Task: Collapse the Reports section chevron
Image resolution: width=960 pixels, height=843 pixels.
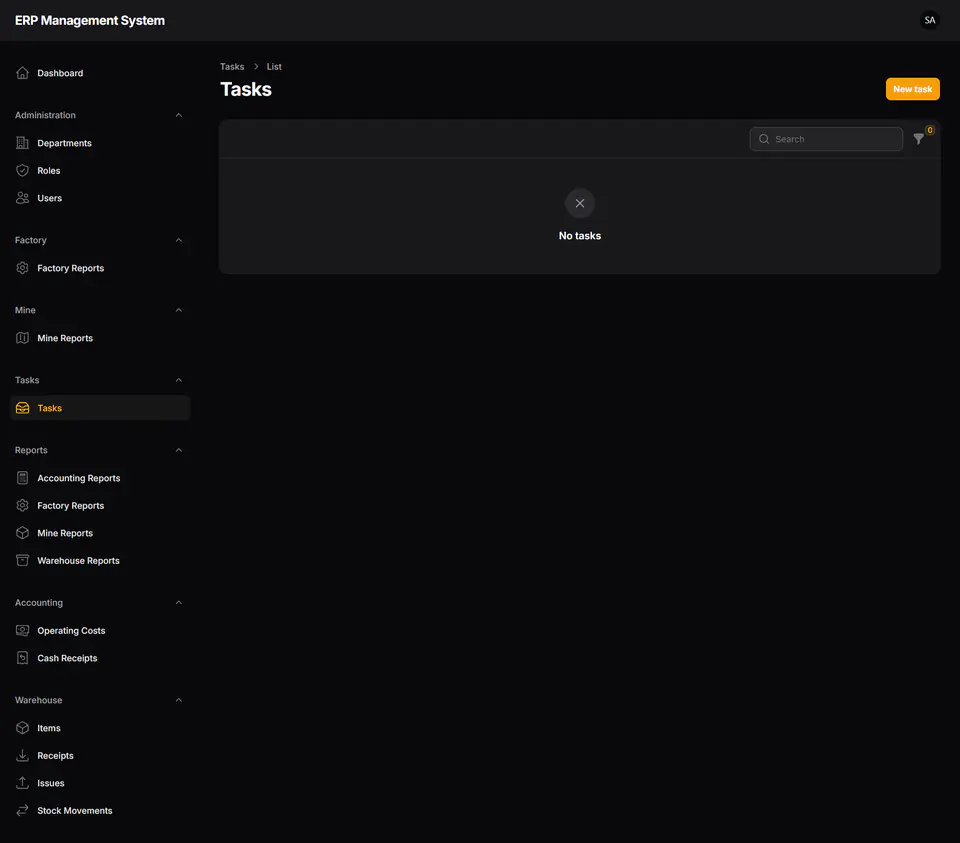Action: coord(179,450)
